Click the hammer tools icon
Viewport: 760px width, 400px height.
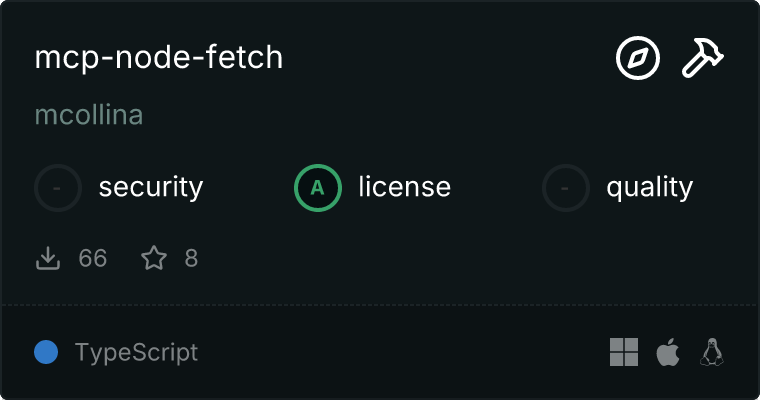point(703,59)
